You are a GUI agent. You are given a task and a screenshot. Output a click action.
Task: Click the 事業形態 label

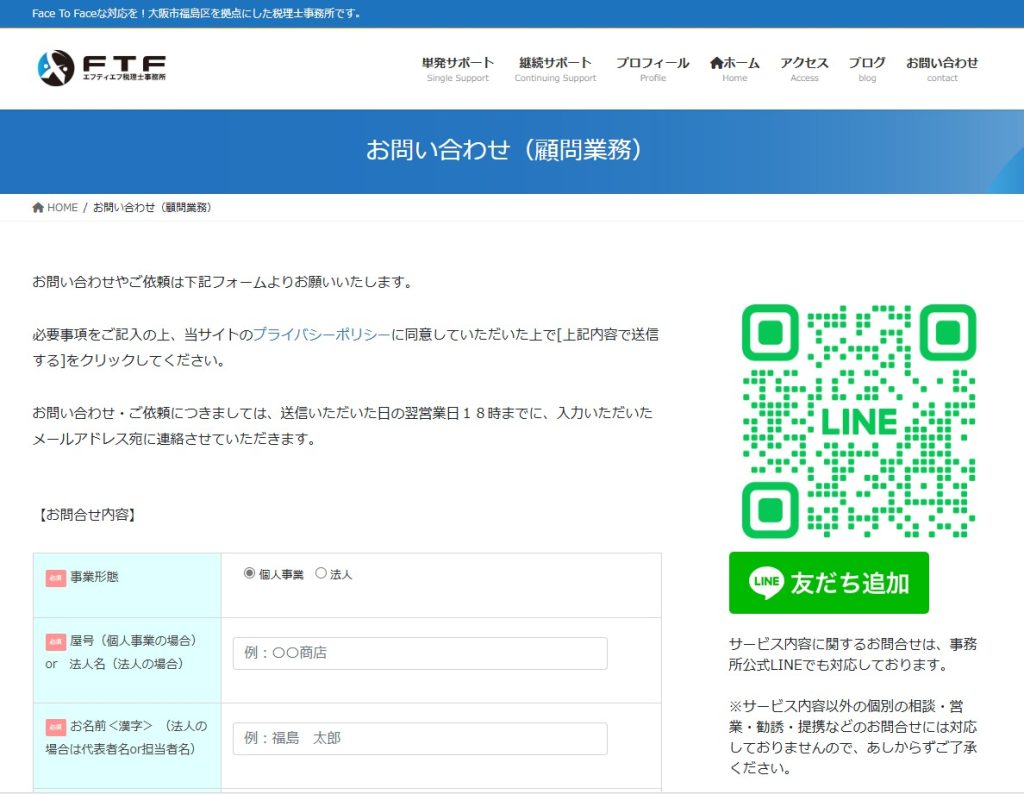(x=95, y=577)
